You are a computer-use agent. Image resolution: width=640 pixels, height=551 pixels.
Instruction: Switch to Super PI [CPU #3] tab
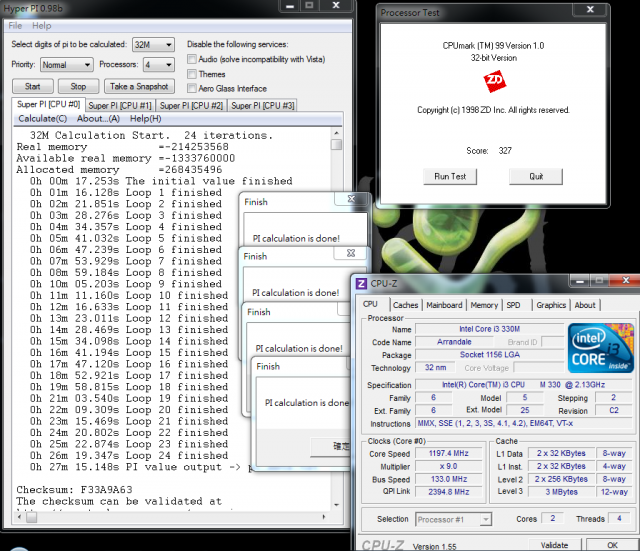click(262, 106)
